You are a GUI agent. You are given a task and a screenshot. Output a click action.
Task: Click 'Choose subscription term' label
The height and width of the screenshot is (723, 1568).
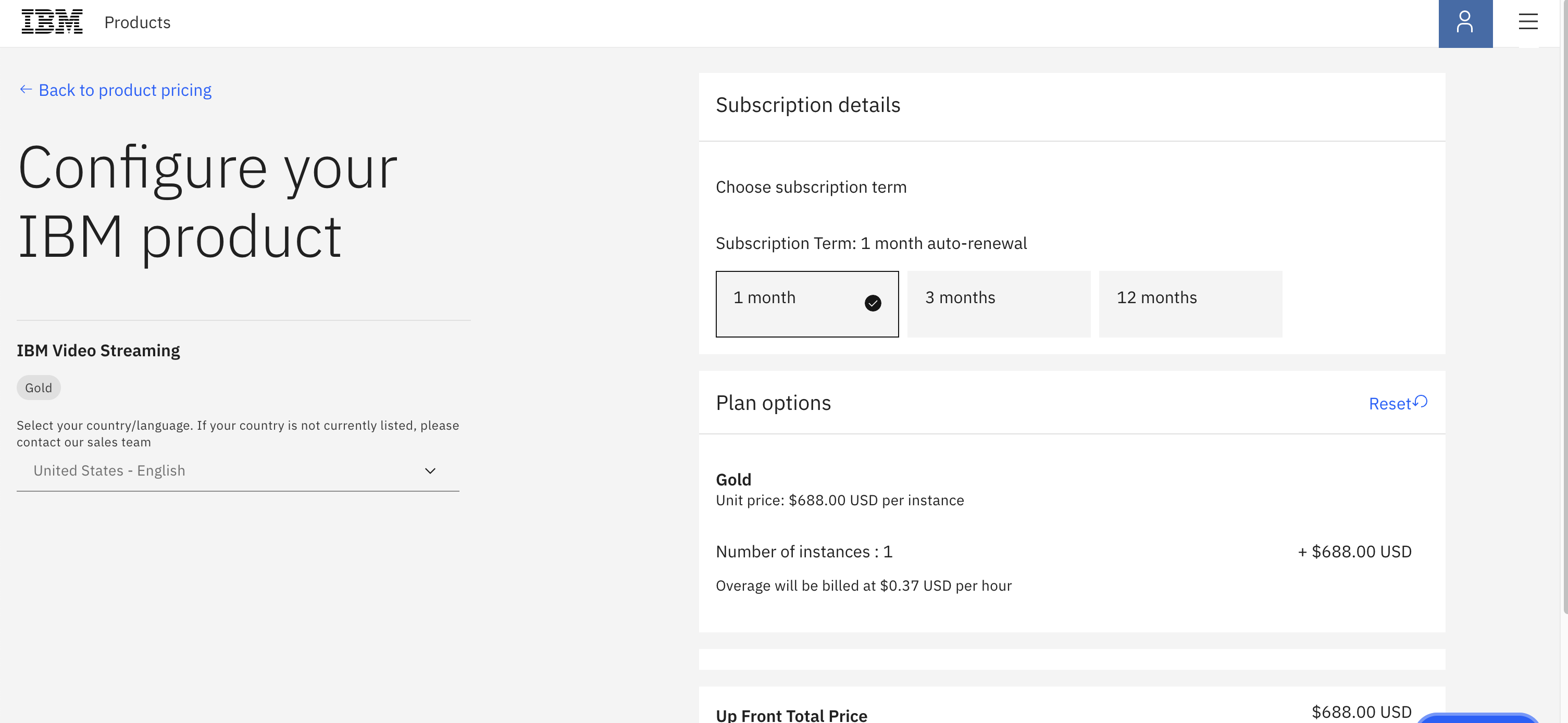[x=811, y=187]
